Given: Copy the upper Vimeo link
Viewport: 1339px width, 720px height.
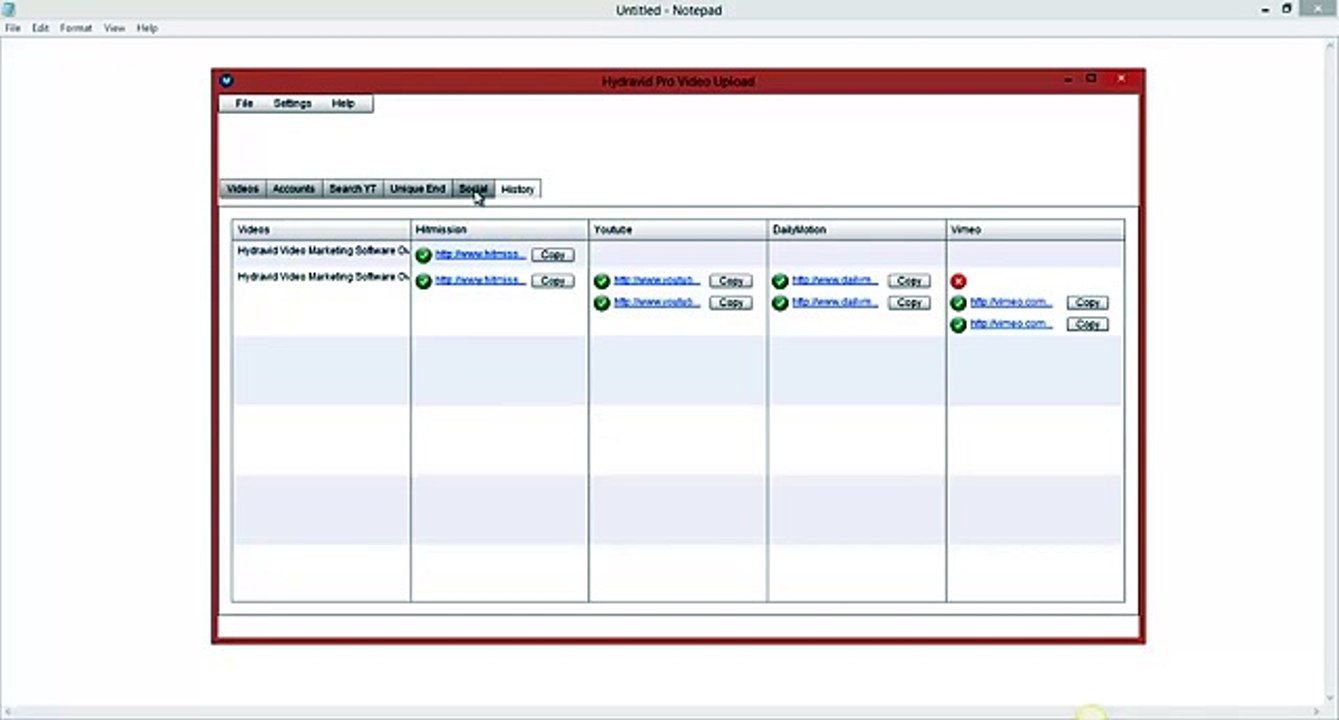Looking at the screenshot, I should [x=1088, y=302].
